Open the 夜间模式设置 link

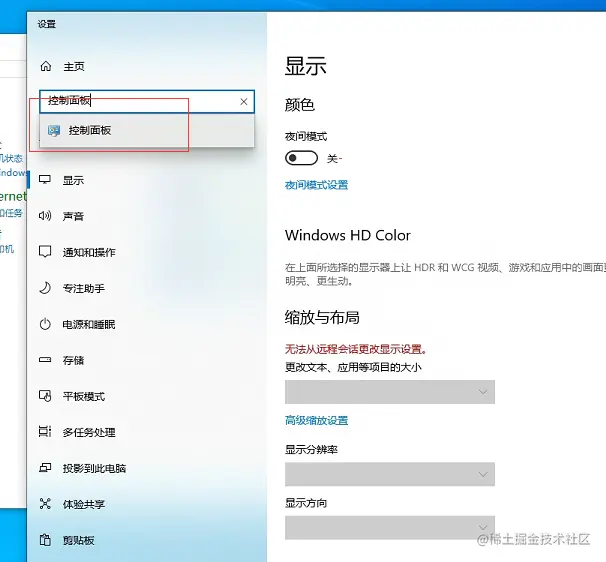[x=317, y=185]
